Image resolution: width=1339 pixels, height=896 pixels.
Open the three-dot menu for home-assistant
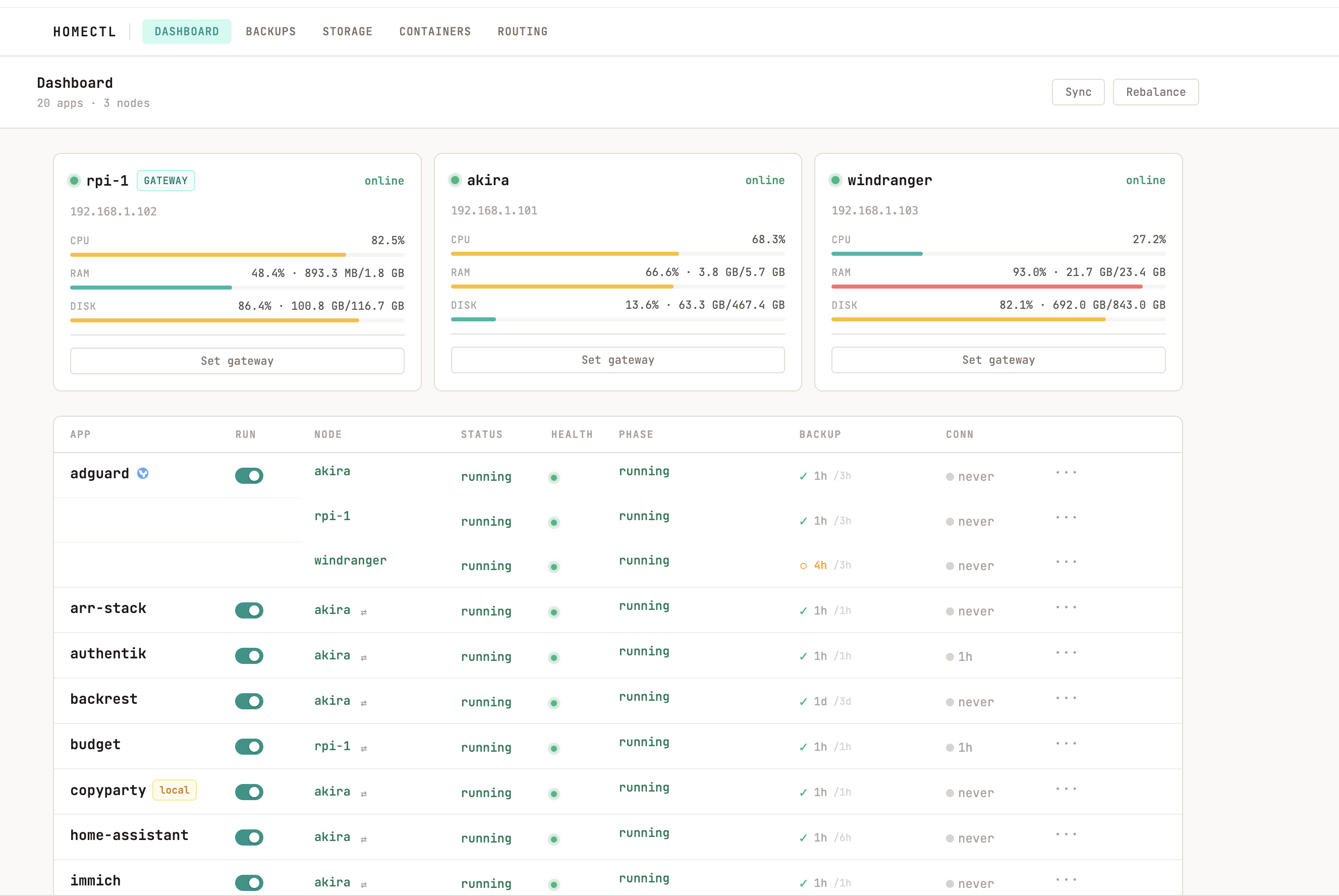coord(1067,834)
